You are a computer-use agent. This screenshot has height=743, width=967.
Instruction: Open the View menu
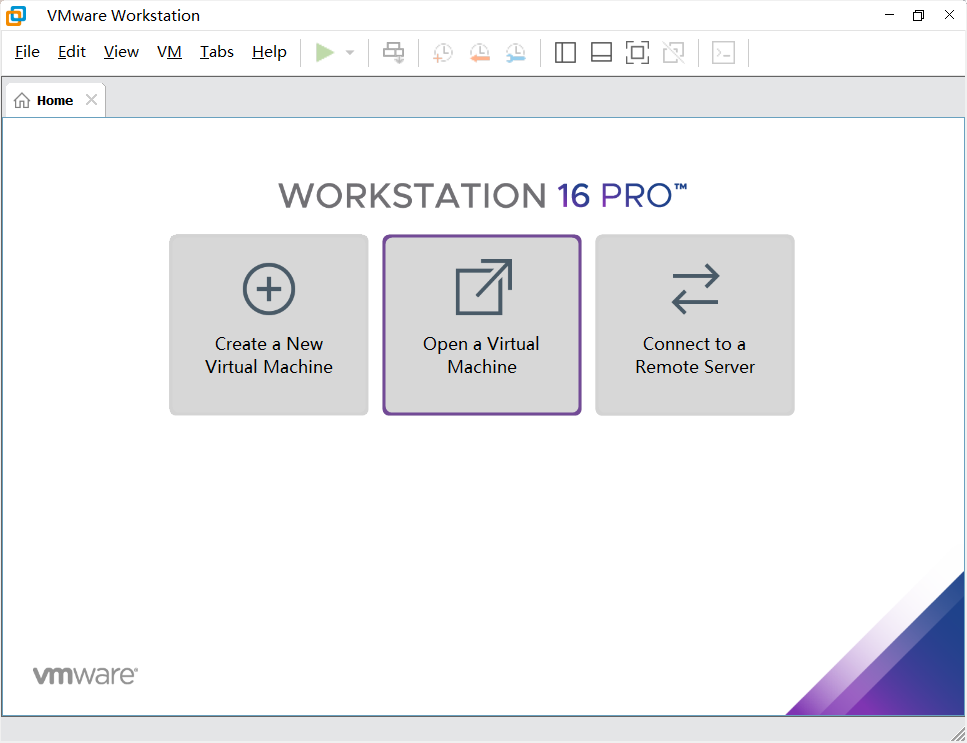coord(121,52)
